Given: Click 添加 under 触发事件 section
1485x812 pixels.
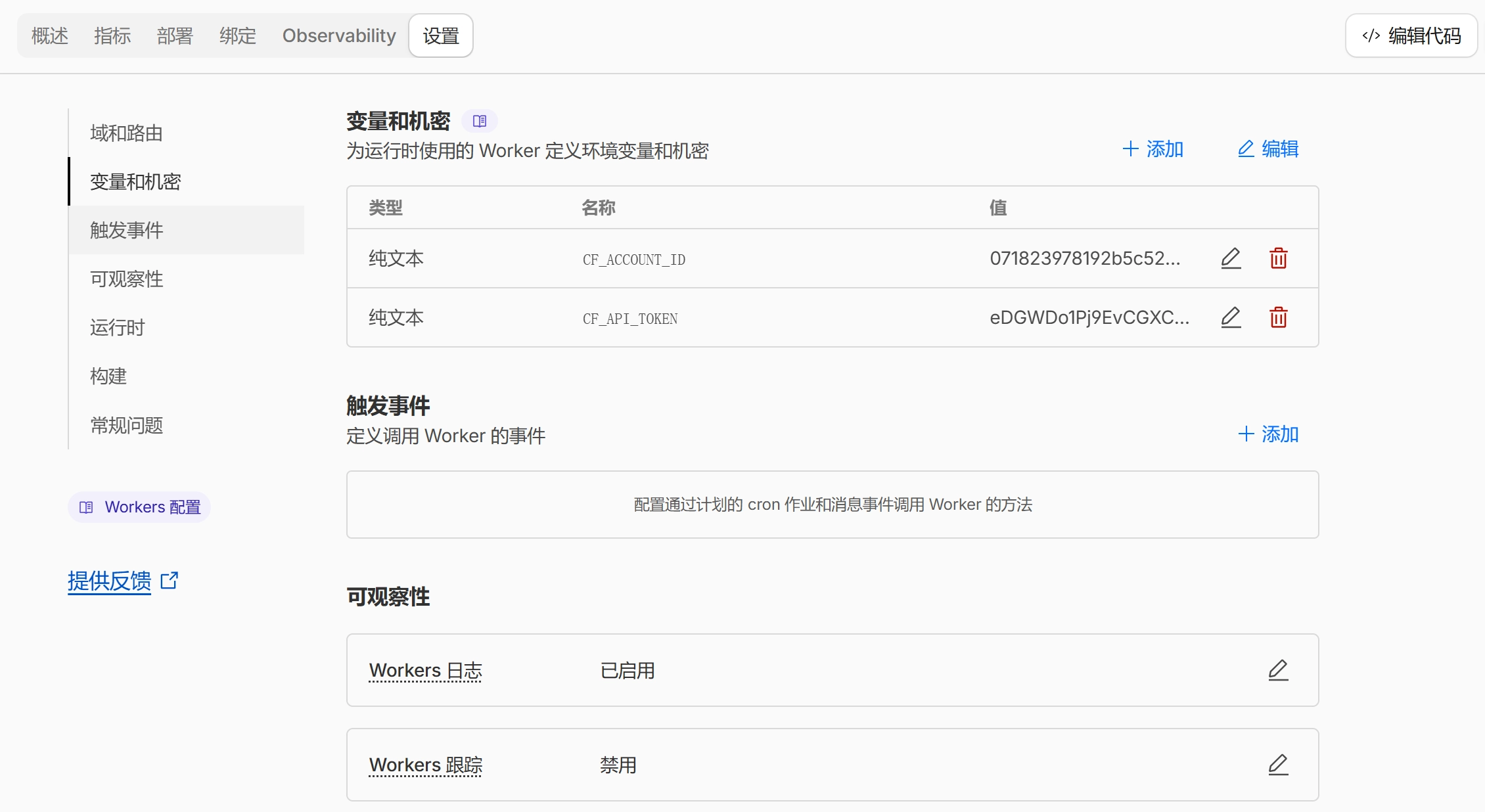Looking at the screenshot, I should pos(1268,434).
